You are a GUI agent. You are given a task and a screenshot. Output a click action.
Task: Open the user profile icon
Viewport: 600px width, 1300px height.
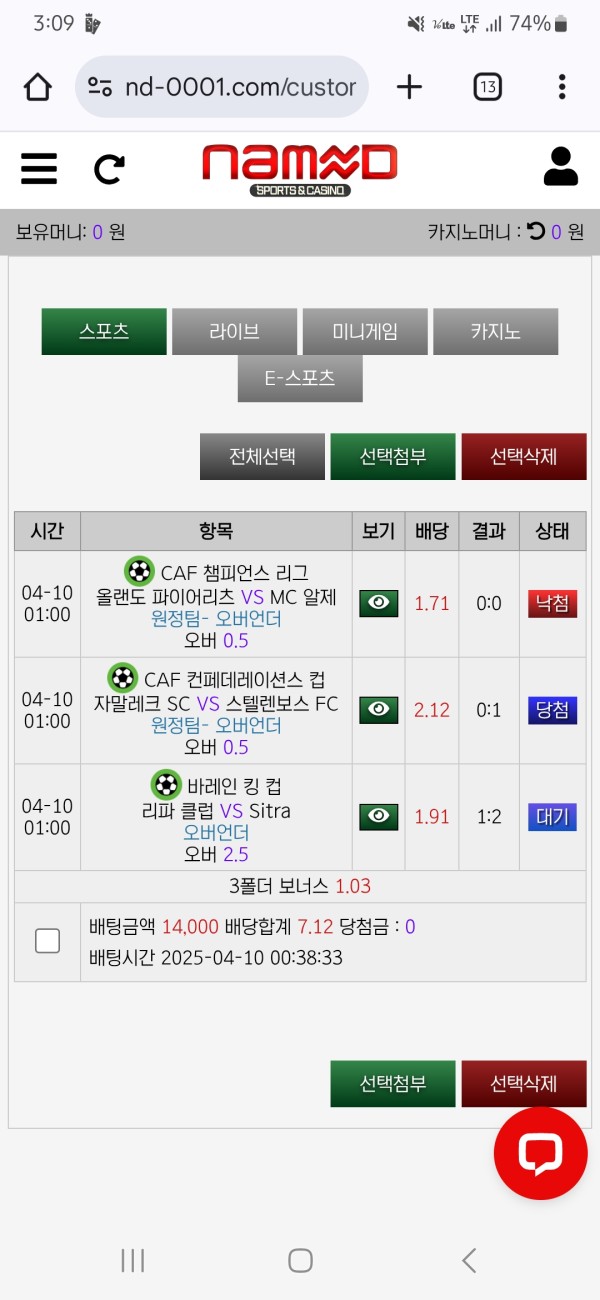point(560,167)
